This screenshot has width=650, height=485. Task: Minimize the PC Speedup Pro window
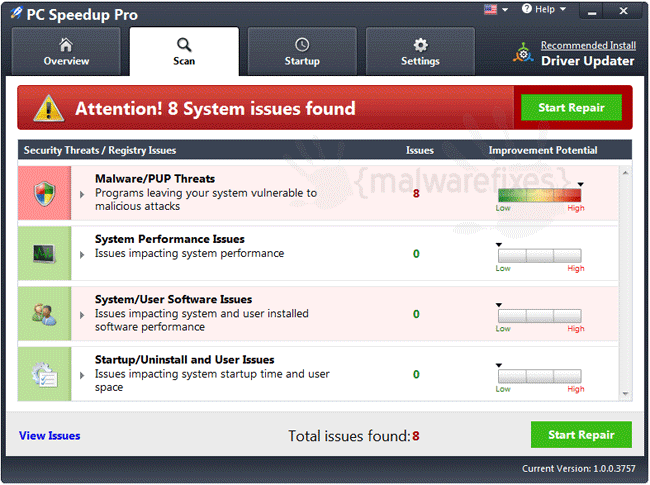click(x=592, y=12)
